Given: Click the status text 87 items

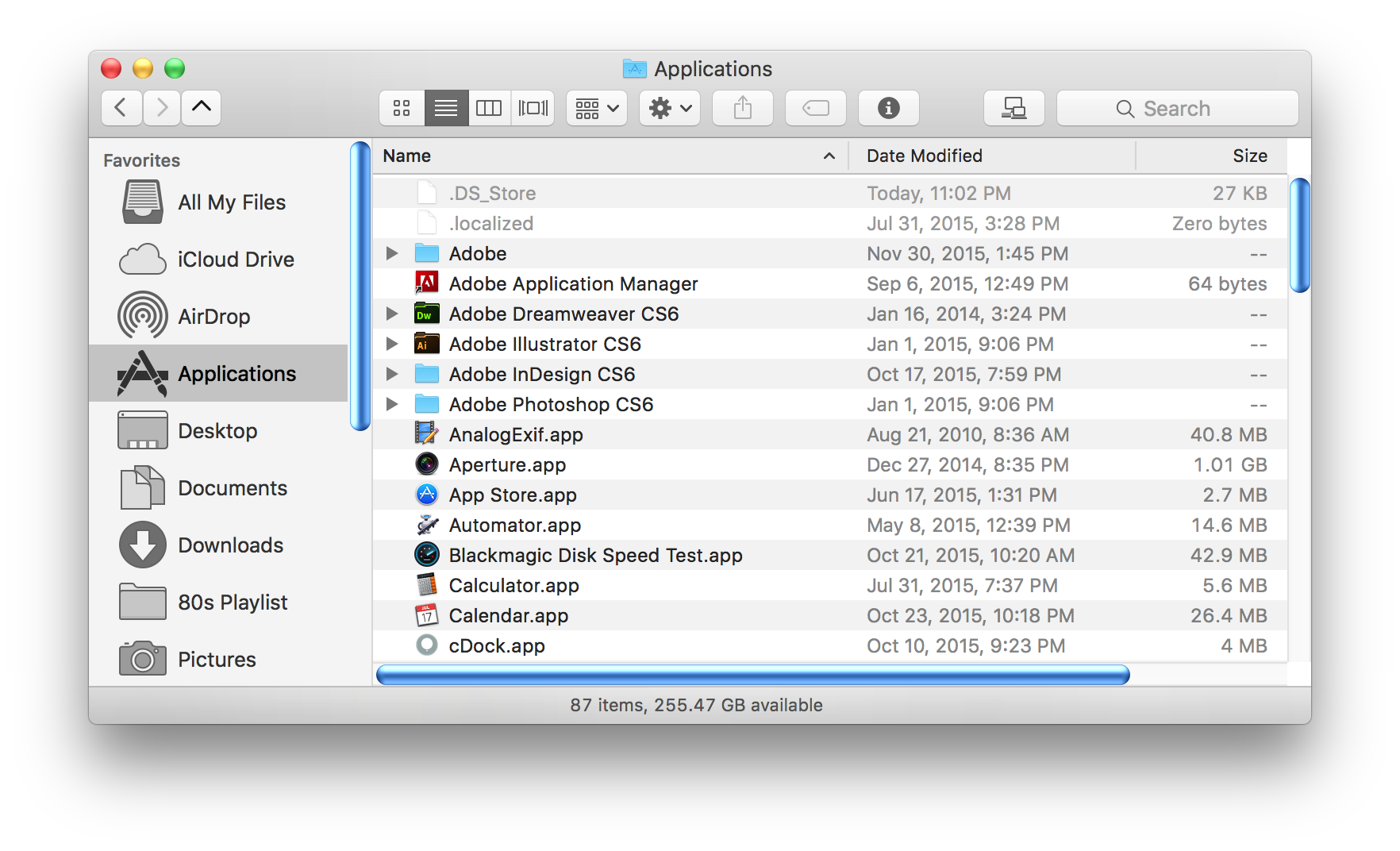Looking at the screenshot, I should point(606,705).
